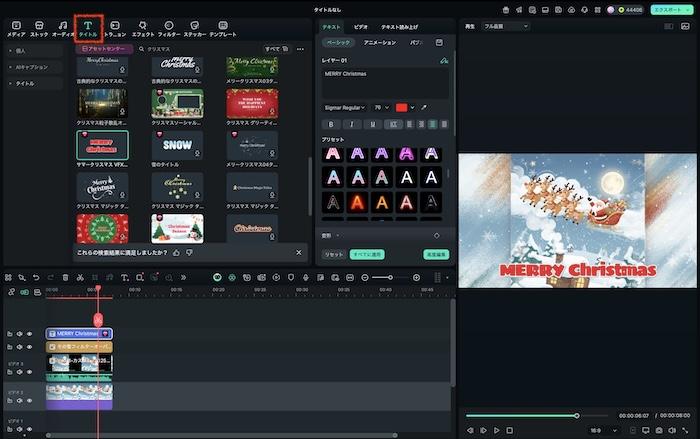
Task: Click the trash delete icon in timeline toolbar
Action: (65, 278)
